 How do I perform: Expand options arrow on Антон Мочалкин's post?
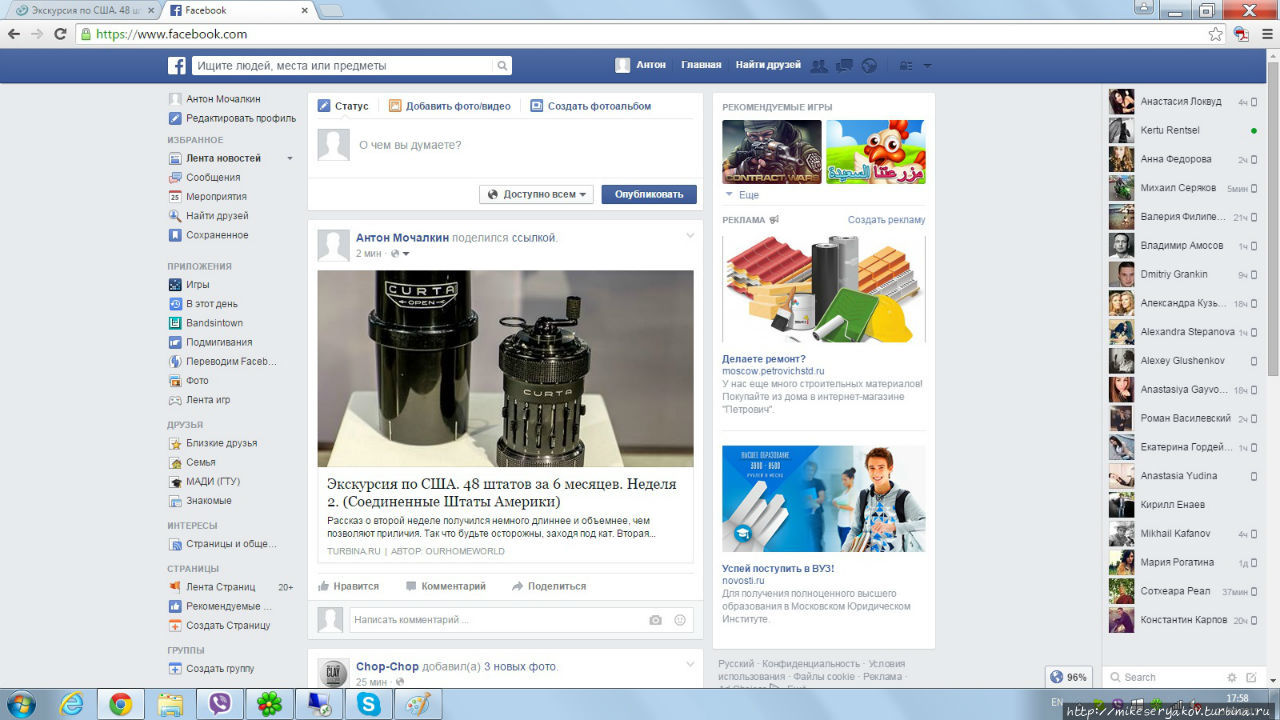[x=689, y=236]
